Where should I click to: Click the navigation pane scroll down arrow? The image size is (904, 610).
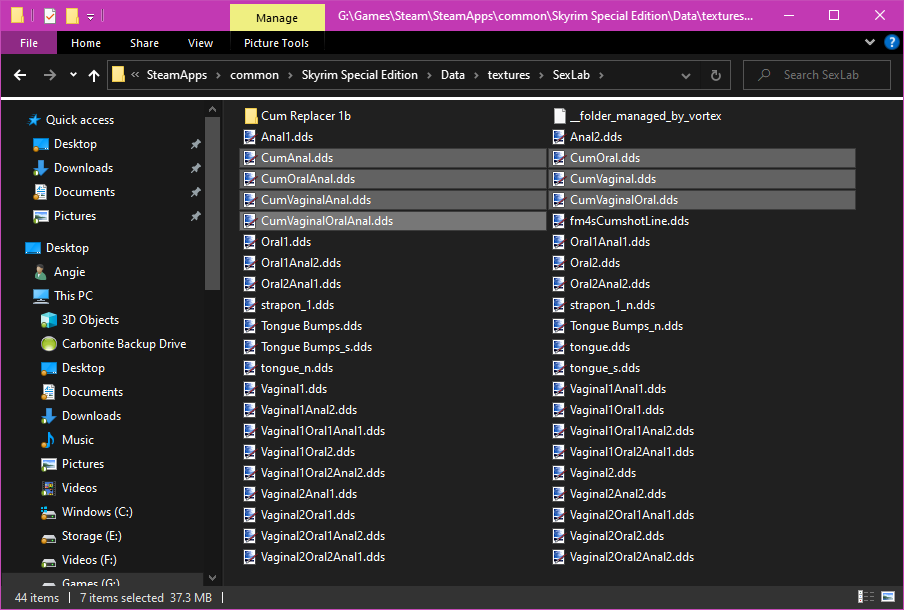pos(212,578)
